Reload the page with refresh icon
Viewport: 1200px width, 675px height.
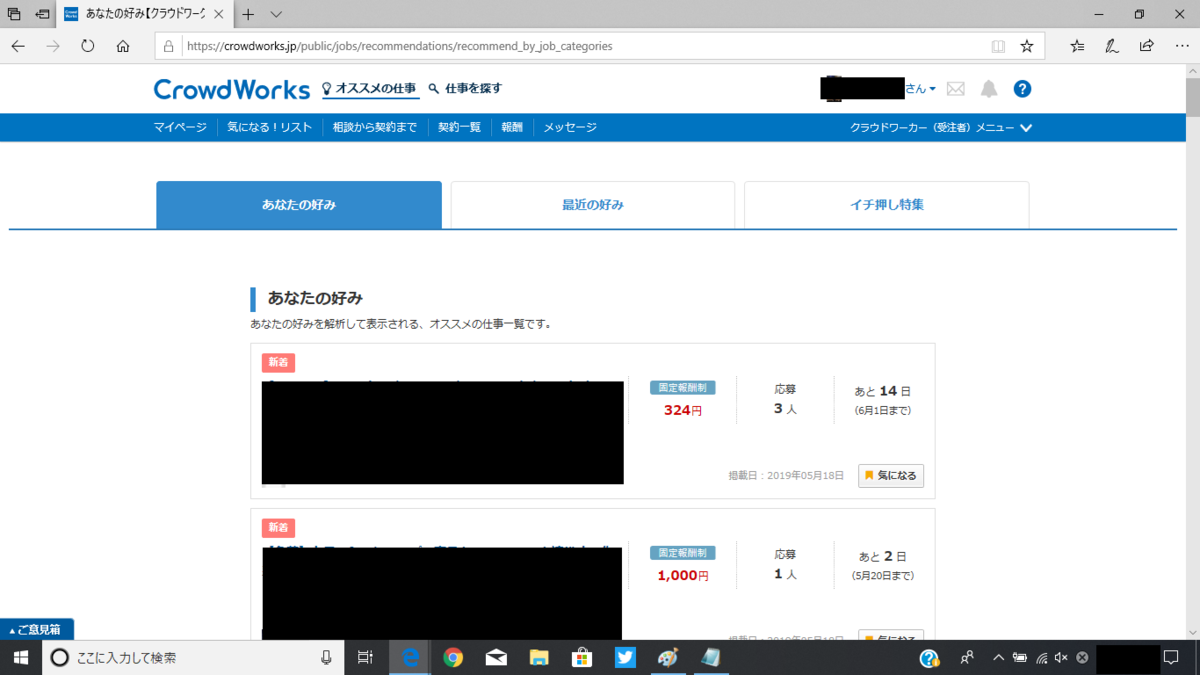point(88,46)
